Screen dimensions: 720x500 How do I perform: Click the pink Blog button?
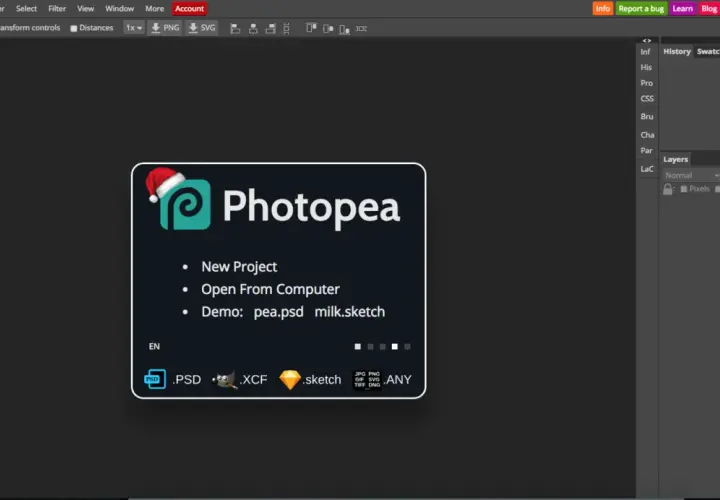709,9
